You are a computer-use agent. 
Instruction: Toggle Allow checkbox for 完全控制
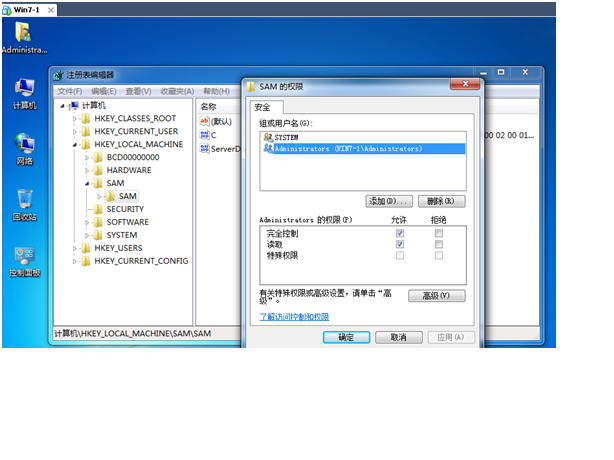click(400, 233)
